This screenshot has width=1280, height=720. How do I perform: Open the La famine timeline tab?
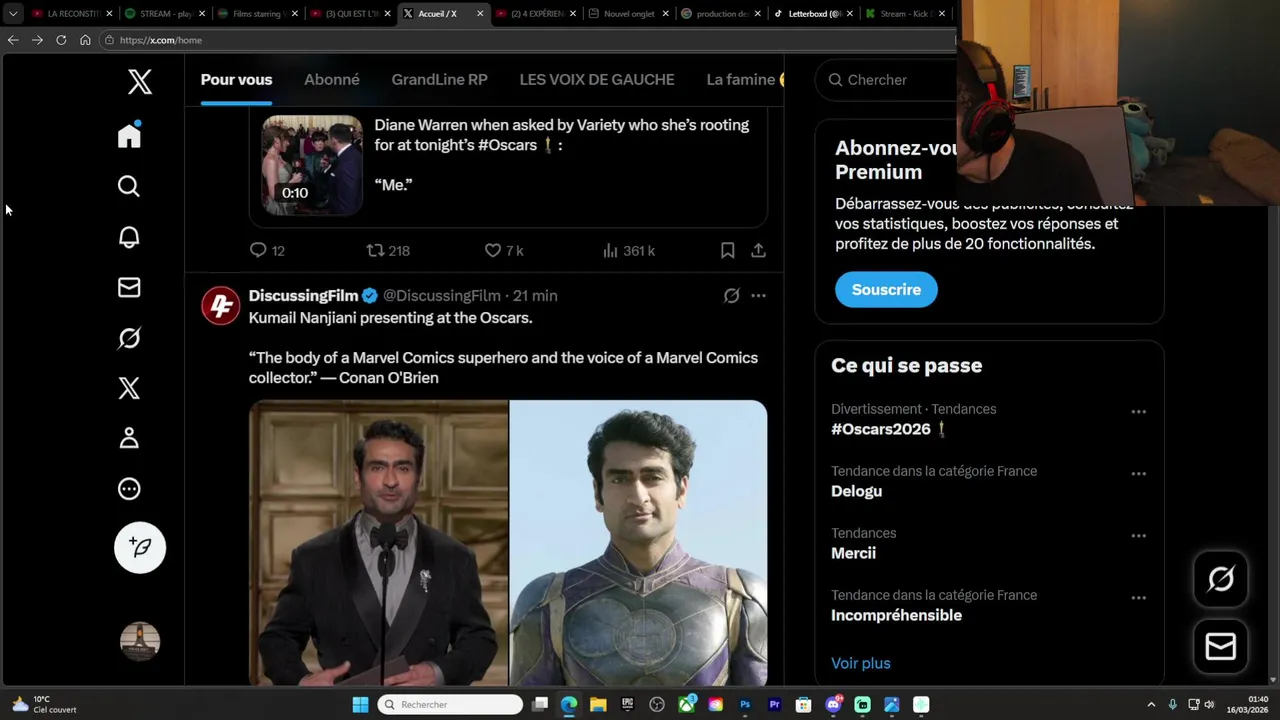pos(743,80)
